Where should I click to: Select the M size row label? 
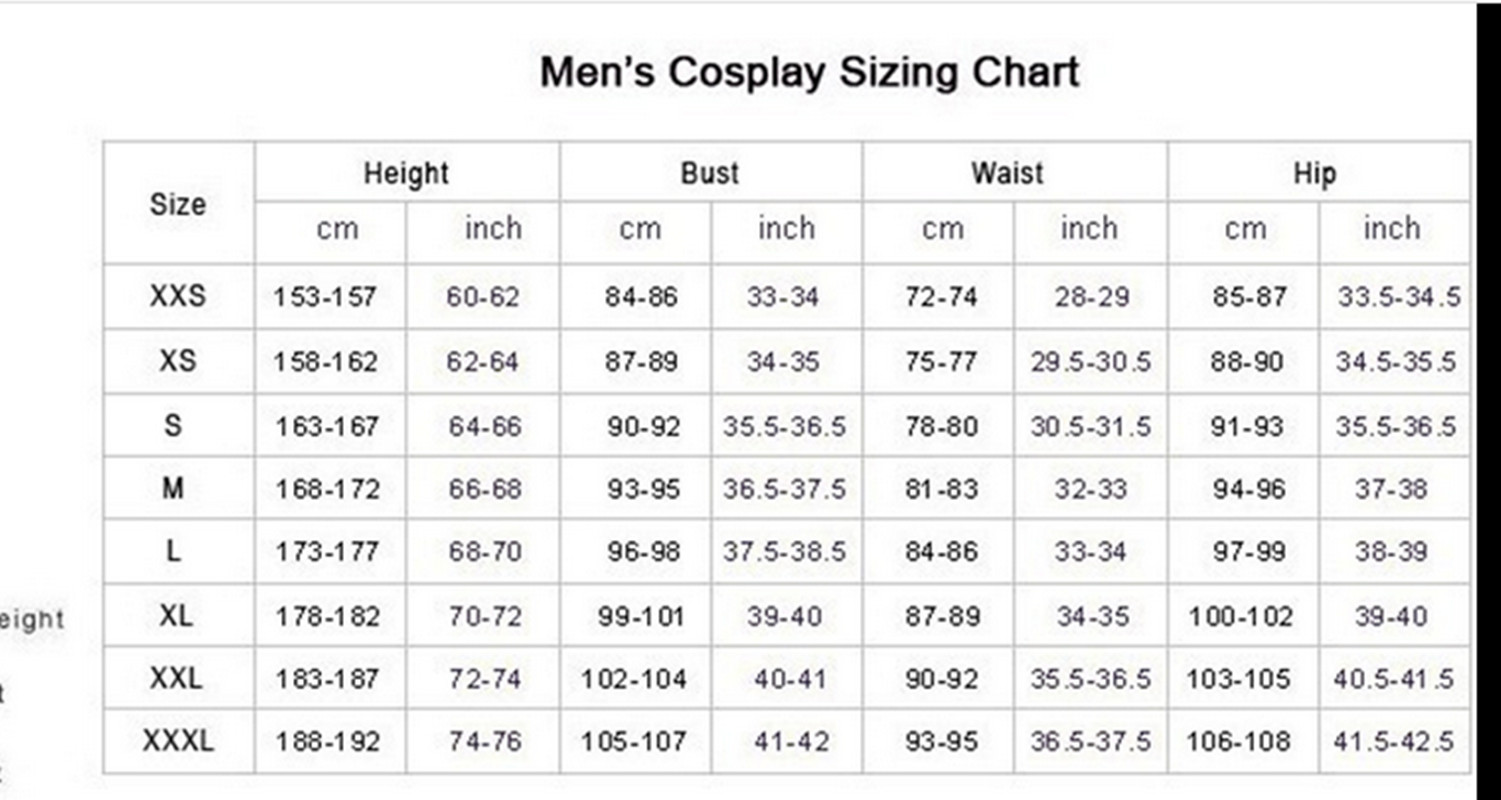[x=173, y=488]
